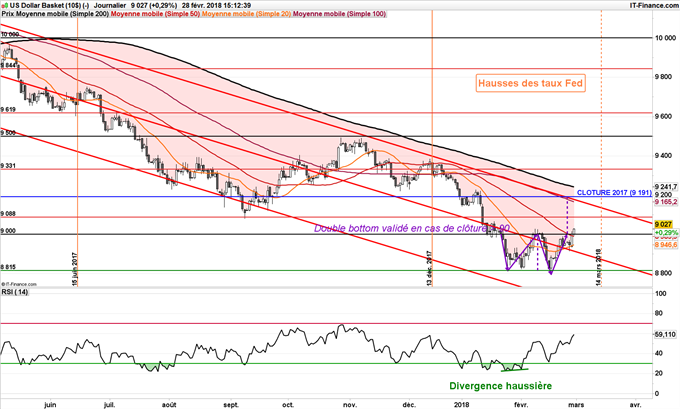The width and height of the screenshot is (680, 409).
Task: Select the Moyenne mobile (Simple 20) legend
Action: coord(246,14)
